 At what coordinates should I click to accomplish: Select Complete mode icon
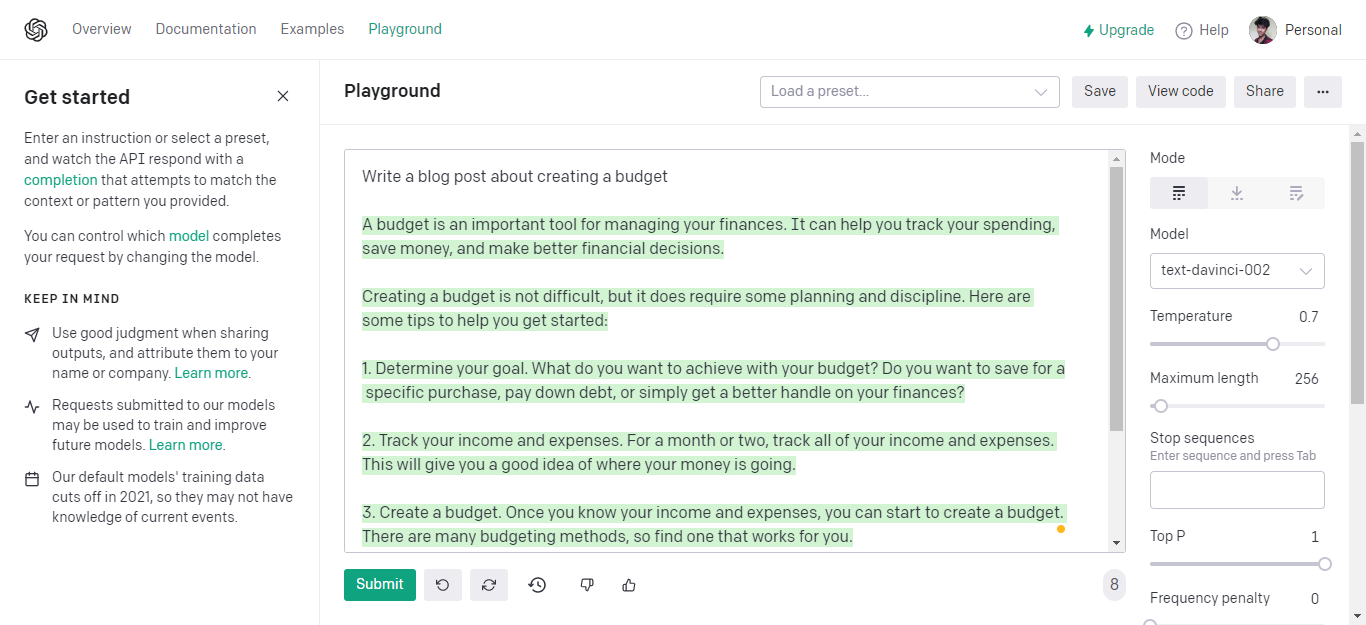pos(1179,193)
